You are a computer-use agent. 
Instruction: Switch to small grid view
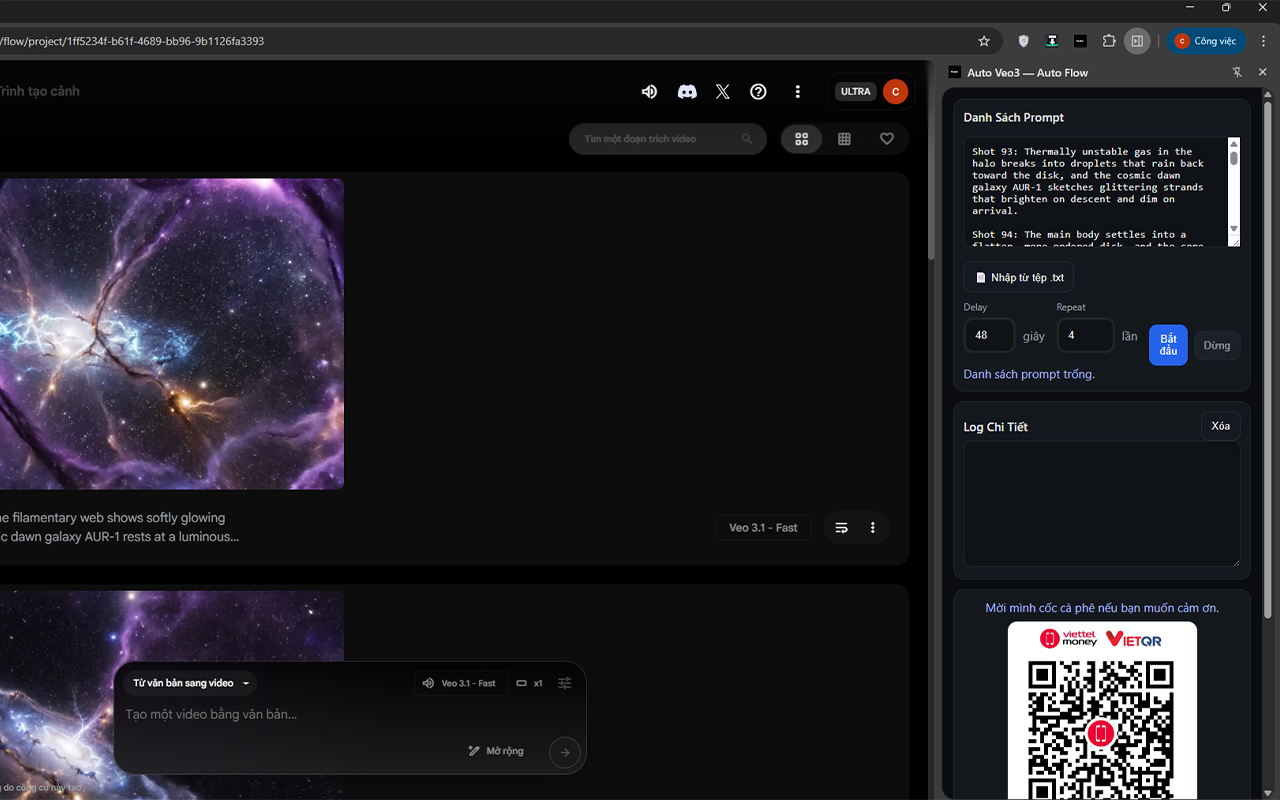[844, 139]
